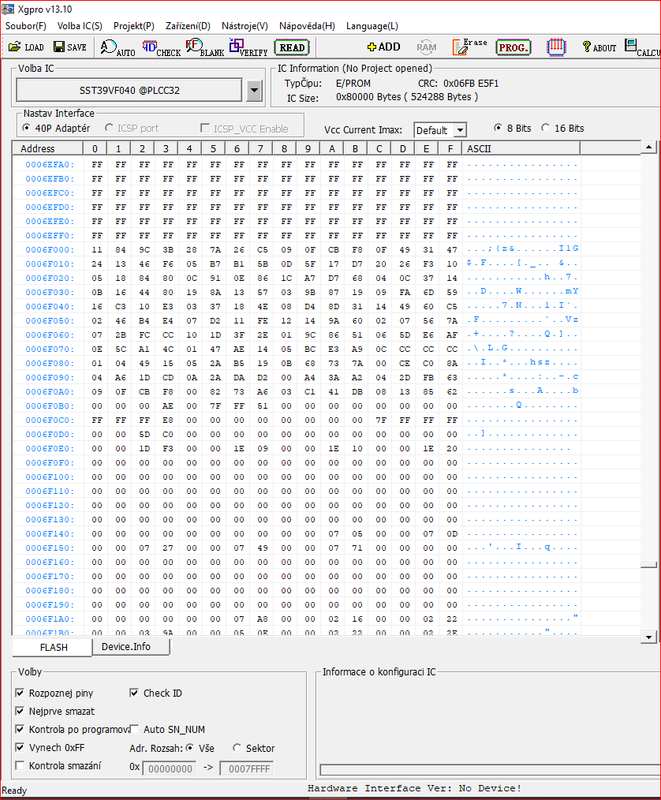Click the SST39VF040 @PLCC32 chip selector button
Viewport: 661px width, 800px height.
tap(129, 90)
